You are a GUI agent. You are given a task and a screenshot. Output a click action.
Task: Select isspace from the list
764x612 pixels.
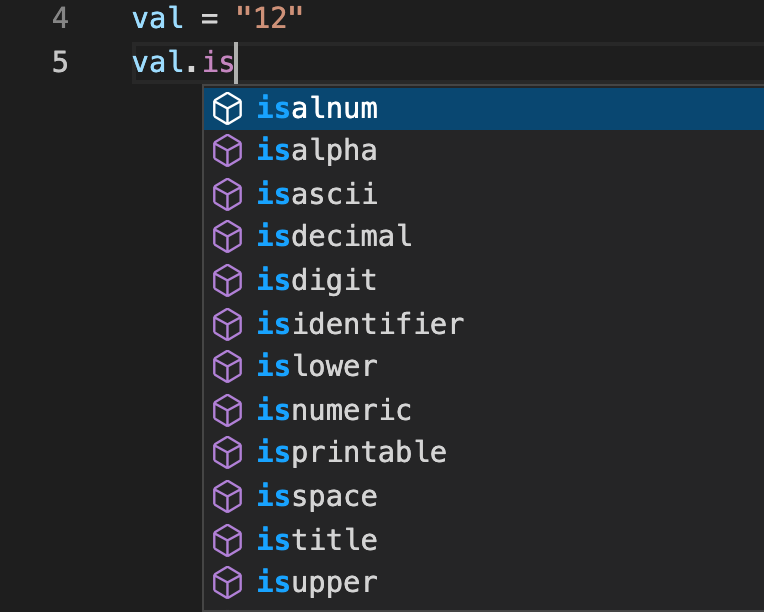(484, 497)
